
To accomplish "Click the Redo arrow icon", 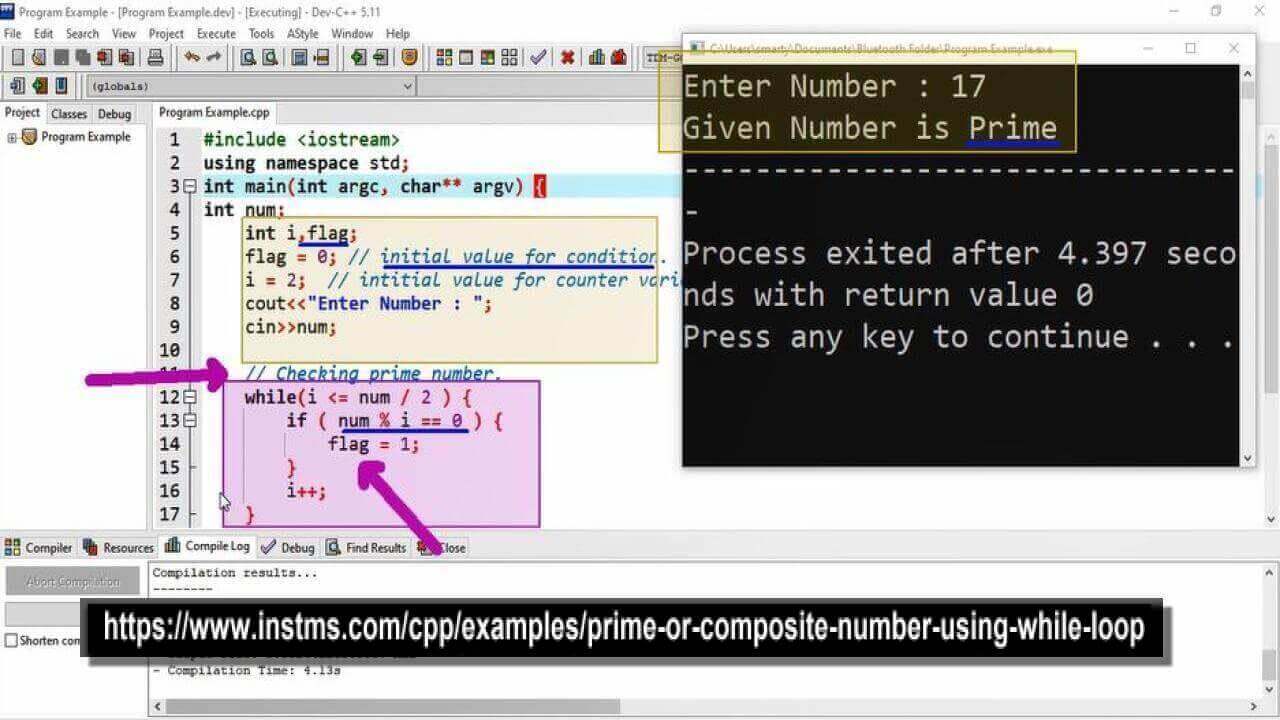I will 214,57.
